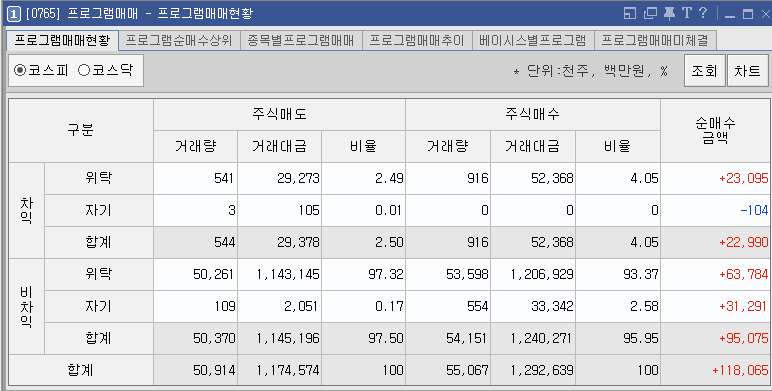Click the sell amount cell 29,273
Viewport: 772px width, 391px height.
(279, 178)
